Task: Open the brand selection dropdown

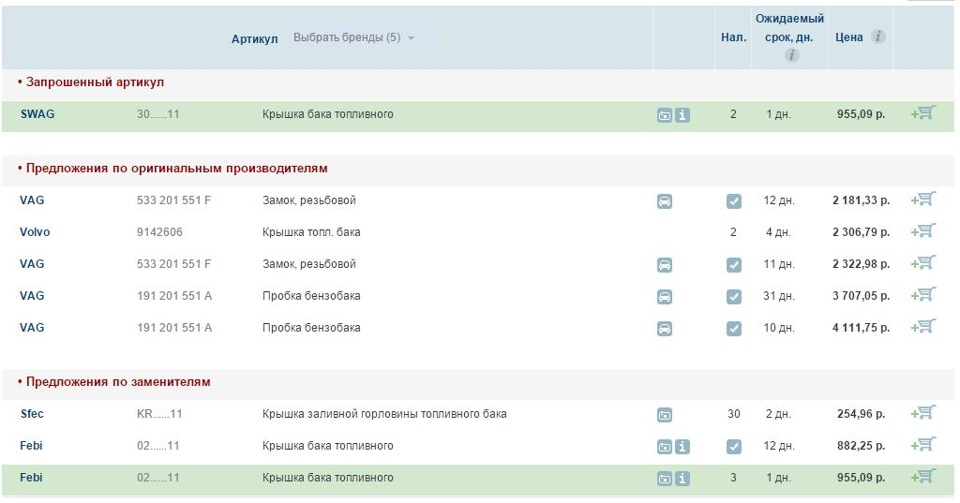Action: (x=353, y=38)
